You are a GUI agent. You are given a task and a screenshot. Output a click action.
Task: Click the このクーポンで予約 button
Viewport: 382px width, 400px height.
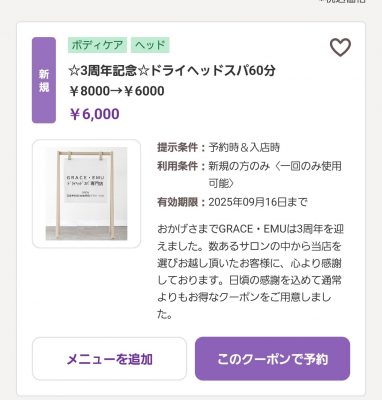(272, 359)
